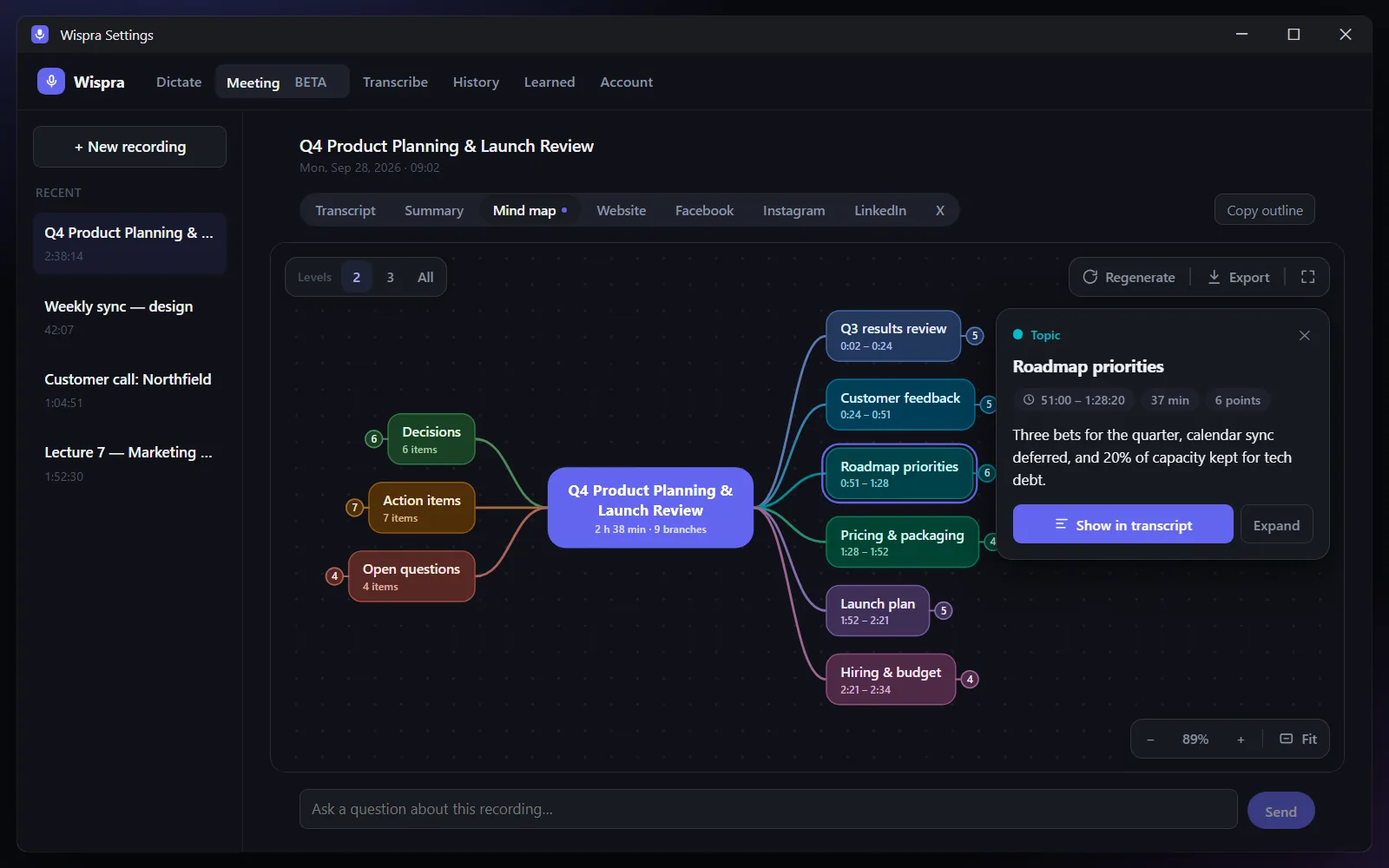Open the Weekly sync — design recording

point(129,317)
